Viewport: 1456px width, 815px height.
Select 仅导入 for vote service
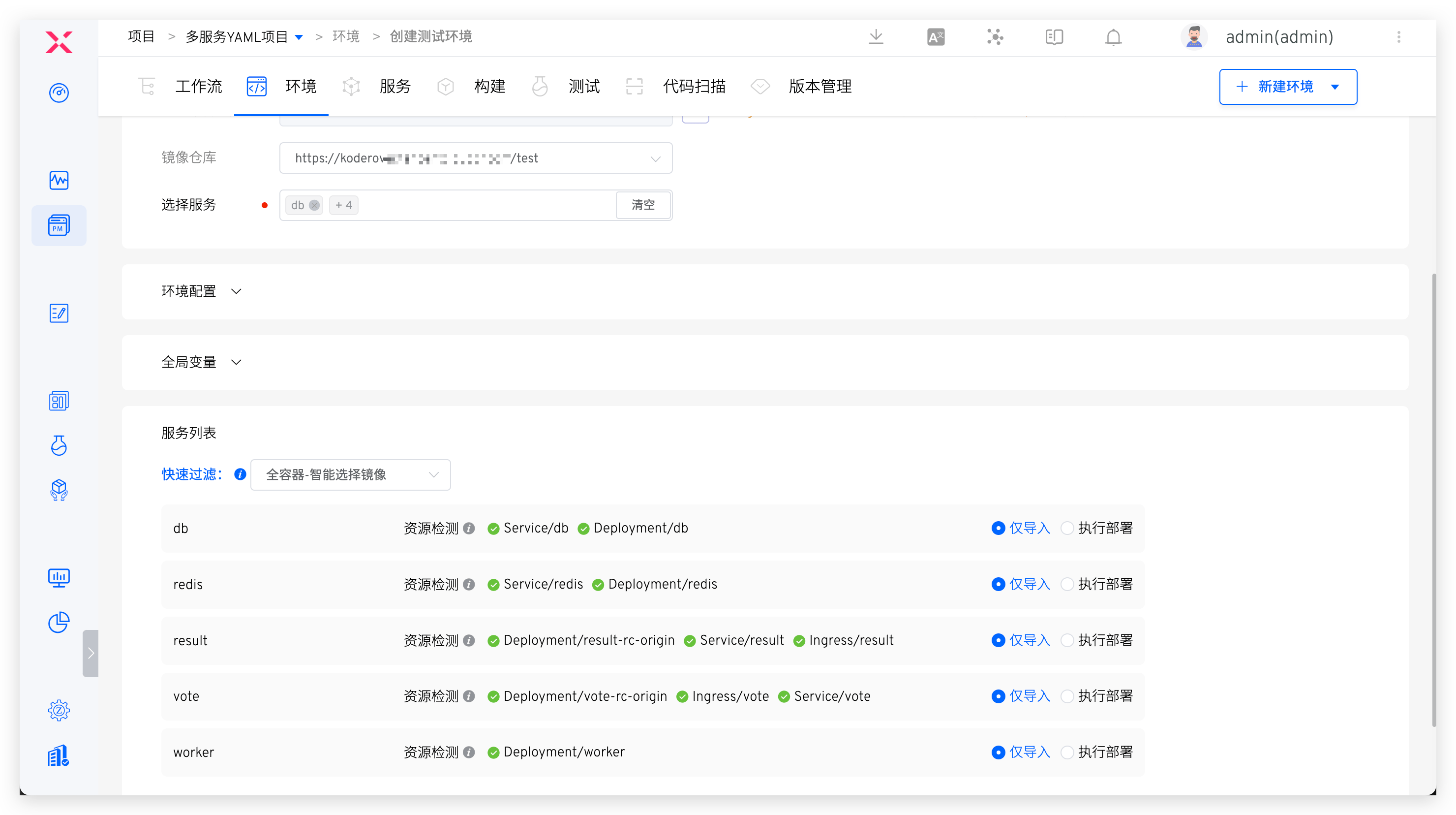(x=1021, y=696)
